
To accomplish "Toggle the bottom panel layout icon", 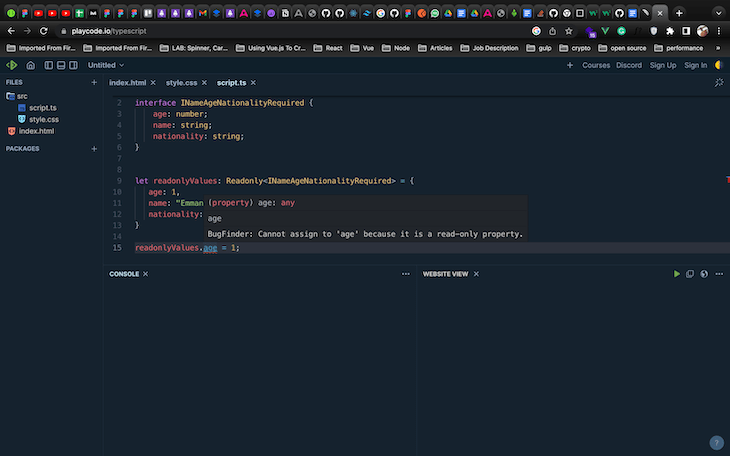I will 61,65.
